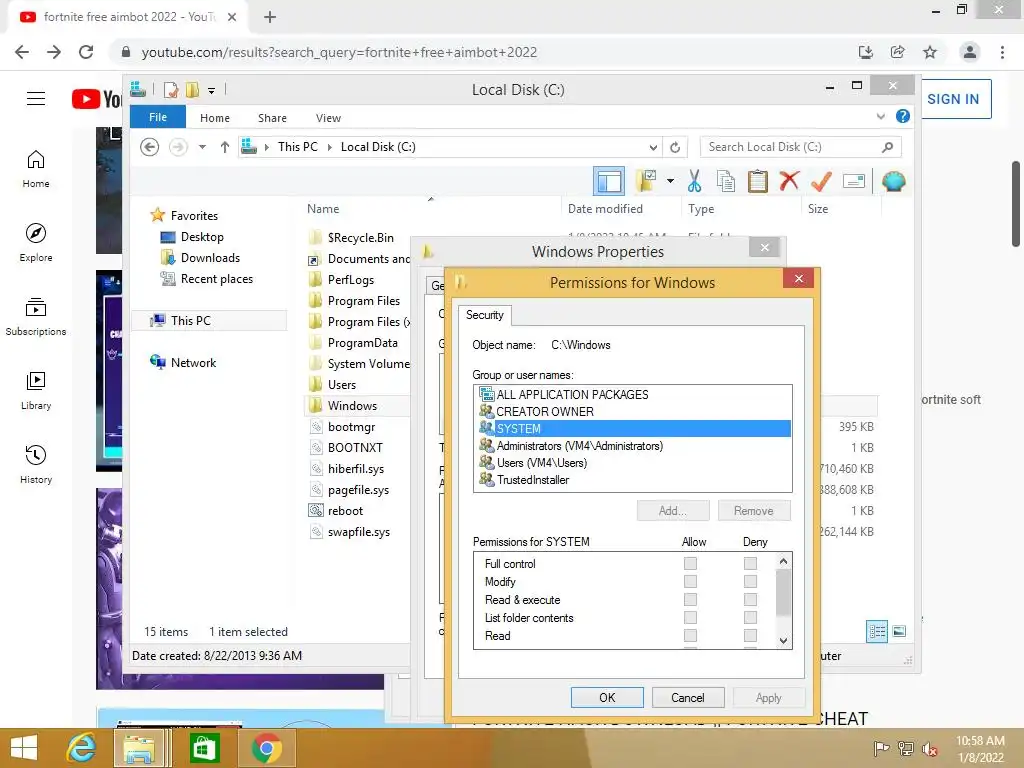Open Internet Explorer from taskbar
1024x768 pixels.
(82, 748)
